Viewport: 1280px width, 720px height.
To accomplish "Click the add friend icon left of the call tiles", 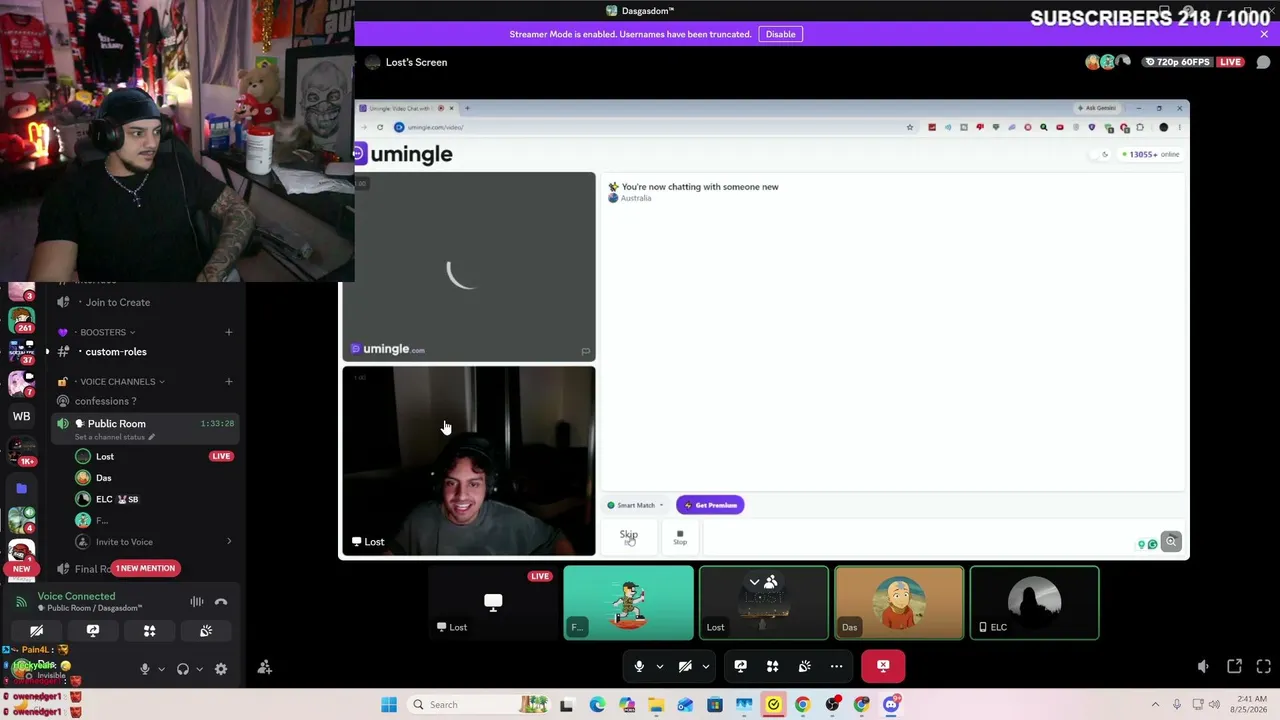I will 265,667.
